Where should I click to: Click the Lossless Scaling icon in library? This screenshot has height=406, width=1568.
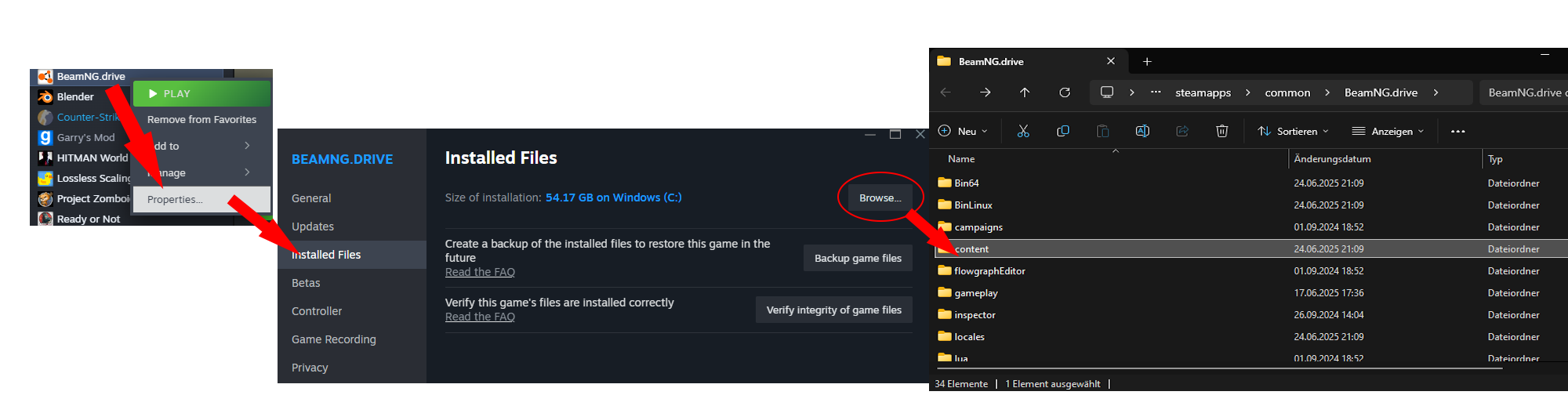pyautogui.click(x=45, y=178)
